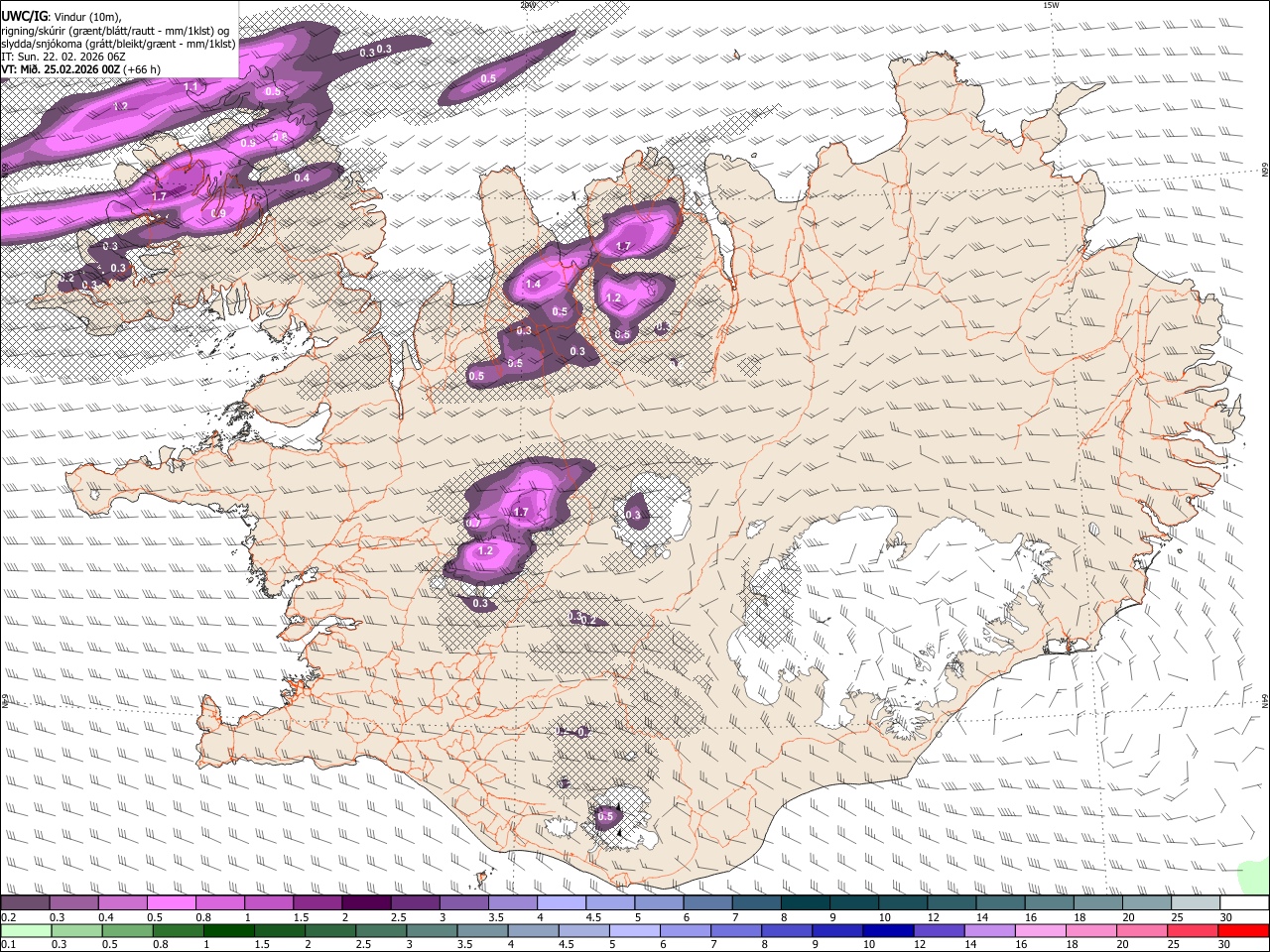Click the 1.7 label directly above the 1.4 label
The height and width of the screenshot is (952, 1270).
click(623, 246)
